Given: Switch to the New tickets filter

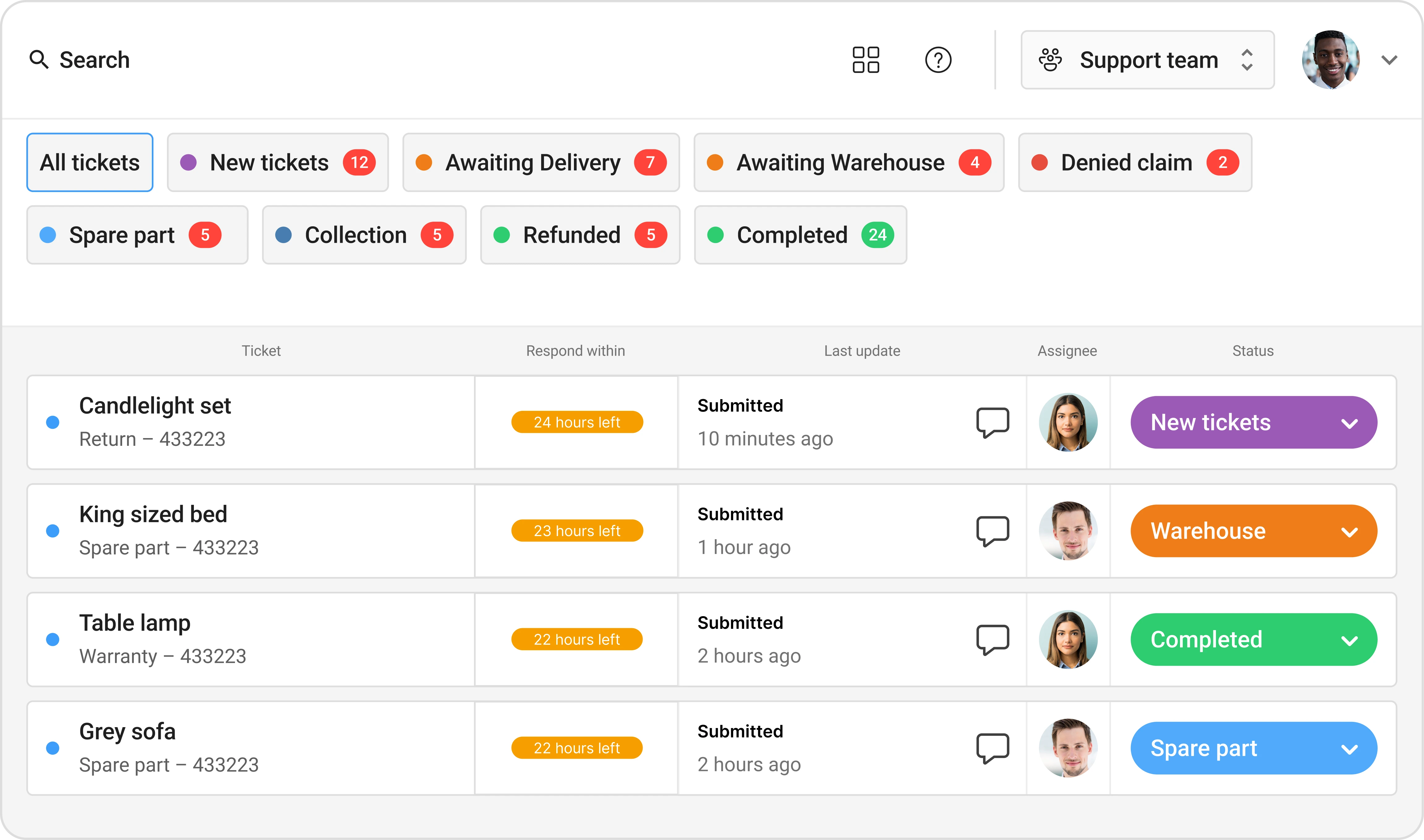Looking at the screenshot, I should point(277,162).
